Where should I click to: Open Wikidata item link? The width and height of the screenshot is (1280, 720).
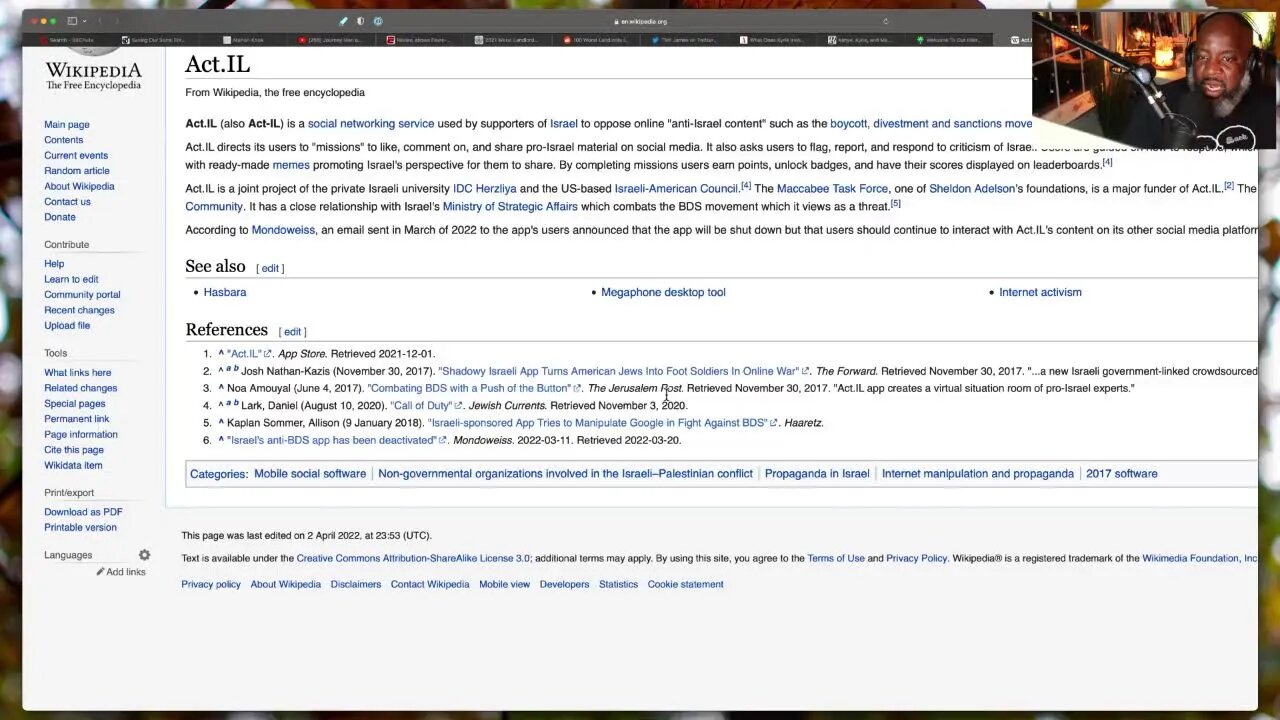point(73,465)
